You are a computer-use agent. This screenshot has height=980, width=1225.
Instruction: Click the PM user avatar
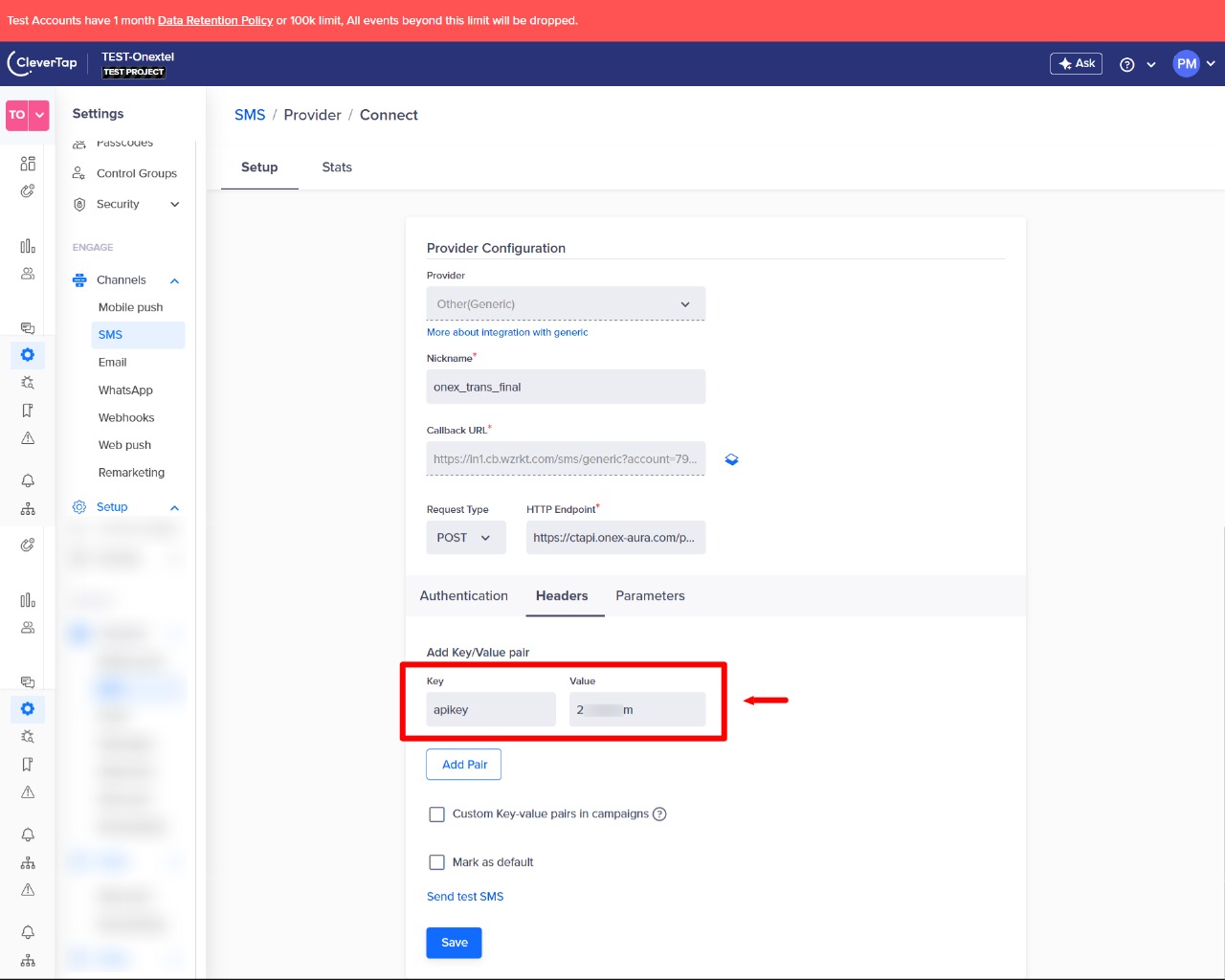point(1187,64)
